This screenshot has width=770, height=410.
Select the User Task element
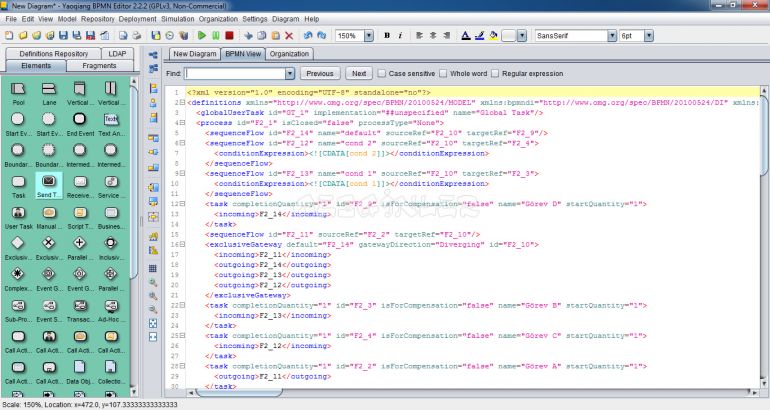[x=18, y=217]
